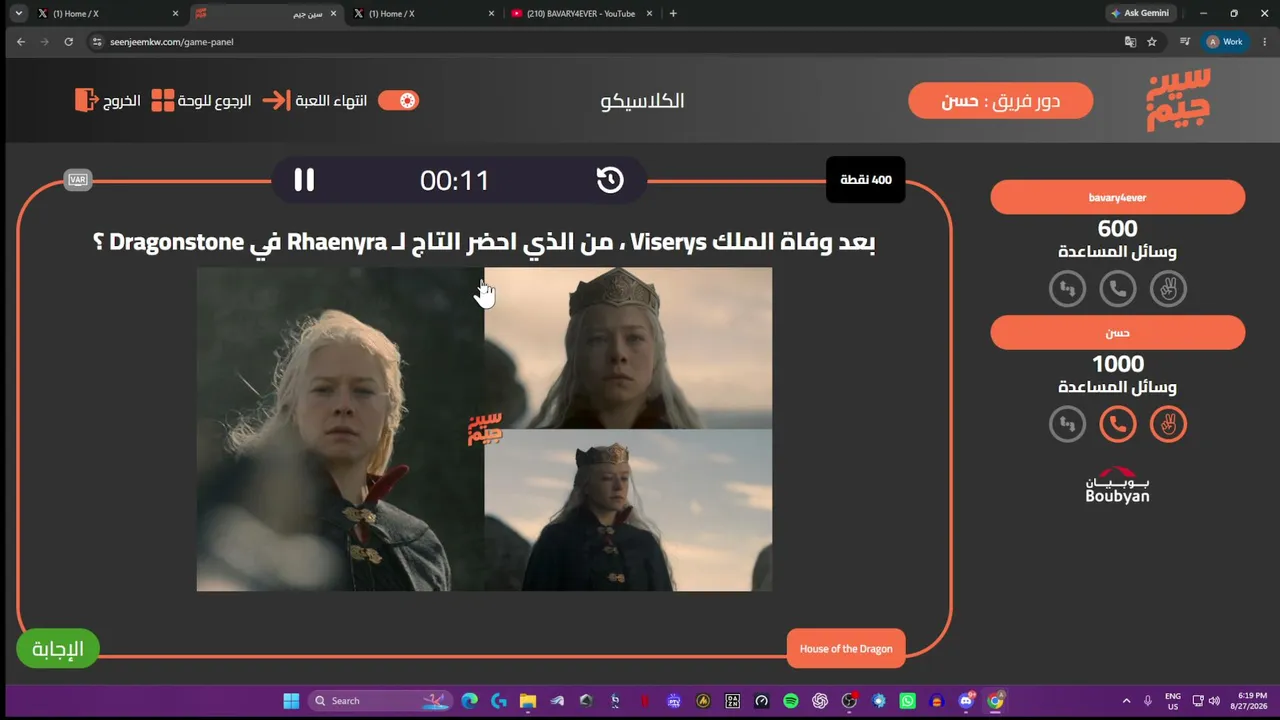The width and height of the screenshot is (1280, 720).
Task: Open a new browser tab
Action: click(x=673, y=14)
